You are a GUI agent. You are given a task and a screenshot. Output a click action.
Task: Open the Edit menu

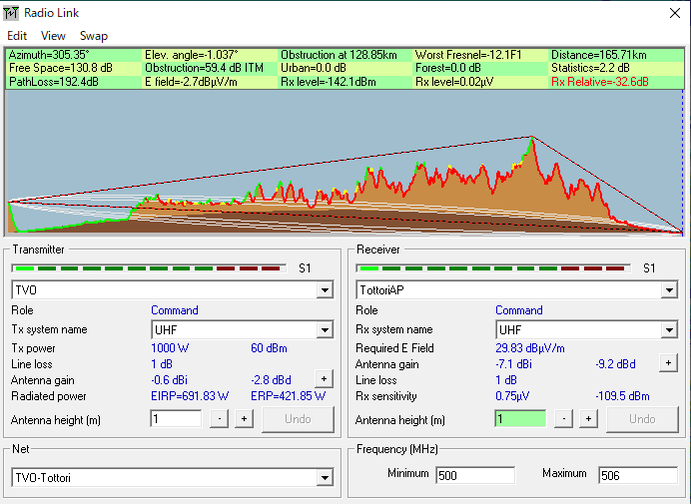coord(17,36)
